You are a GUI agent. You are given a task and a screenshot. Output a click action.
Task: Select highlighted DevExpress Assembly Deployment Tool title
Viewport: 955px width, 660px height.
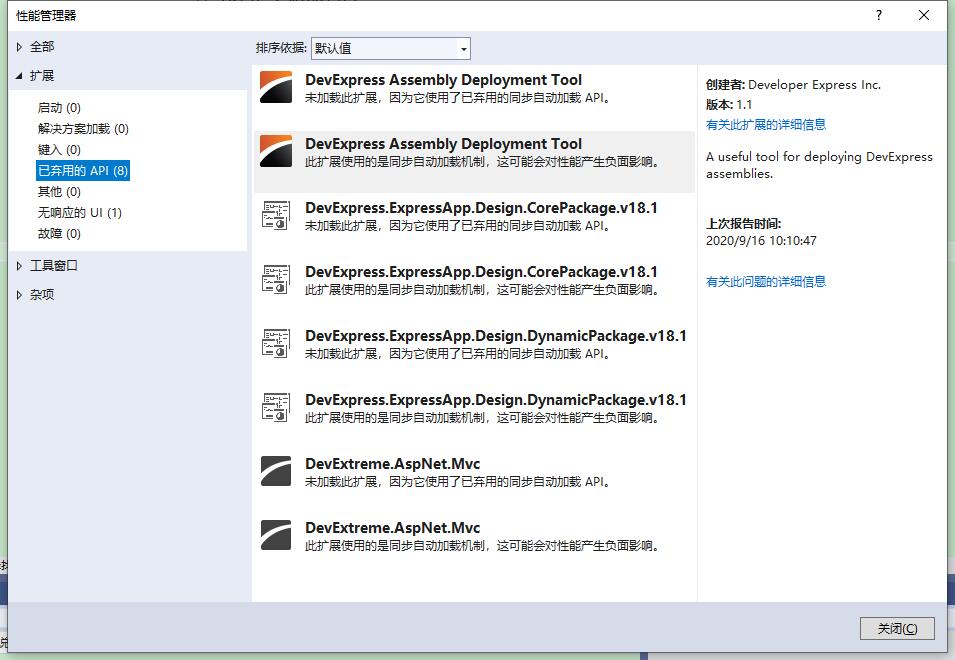(443, 144)
